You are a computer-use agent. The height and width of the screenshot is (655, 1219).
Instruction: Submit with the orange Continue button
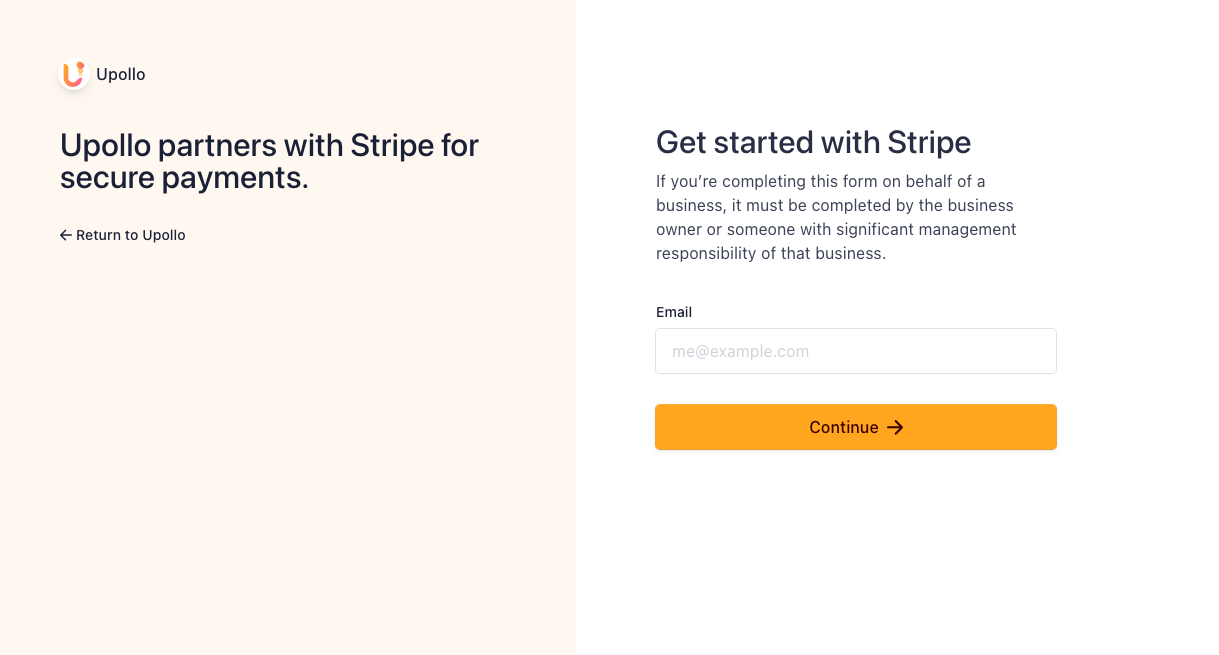pos(856,427)
